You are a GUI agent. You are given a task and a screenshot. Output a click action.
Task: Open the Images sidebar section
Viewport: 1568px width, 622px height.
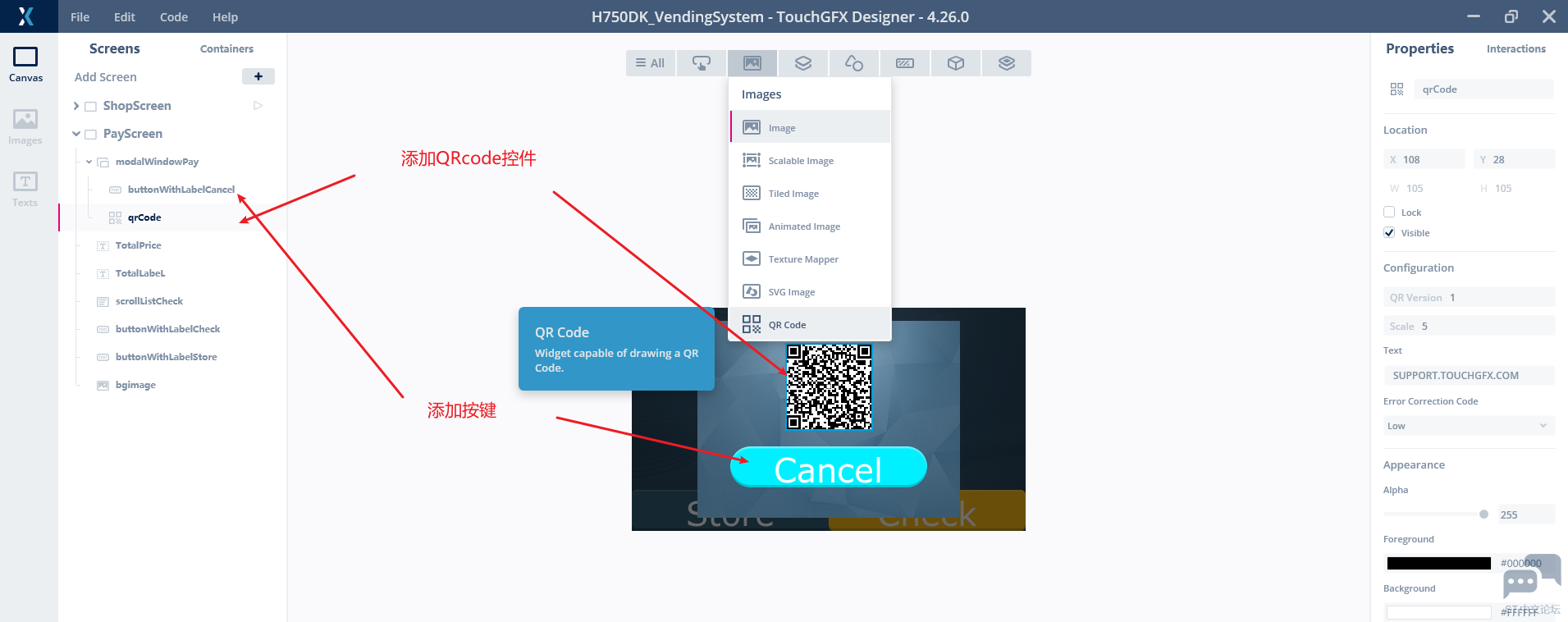click(25, 127)
